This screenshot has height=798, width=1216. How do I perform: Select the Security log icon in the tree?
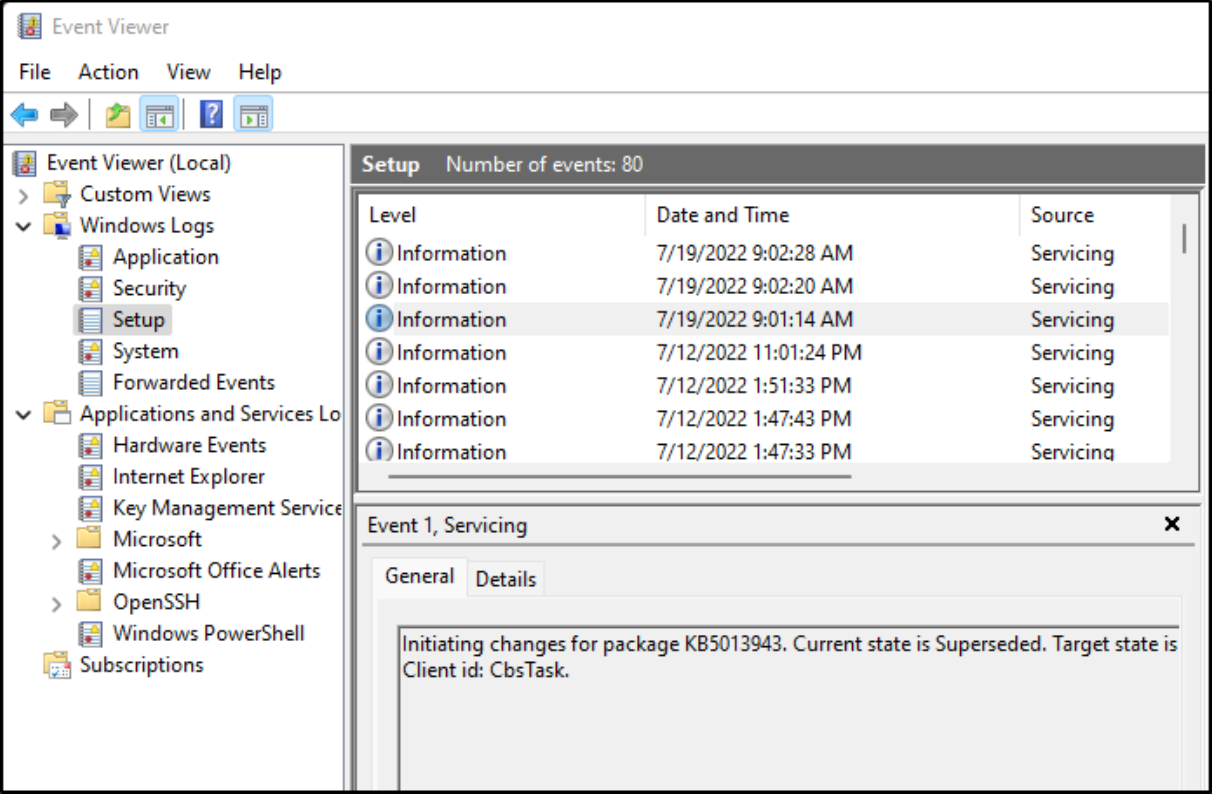(x=91, y=289)
